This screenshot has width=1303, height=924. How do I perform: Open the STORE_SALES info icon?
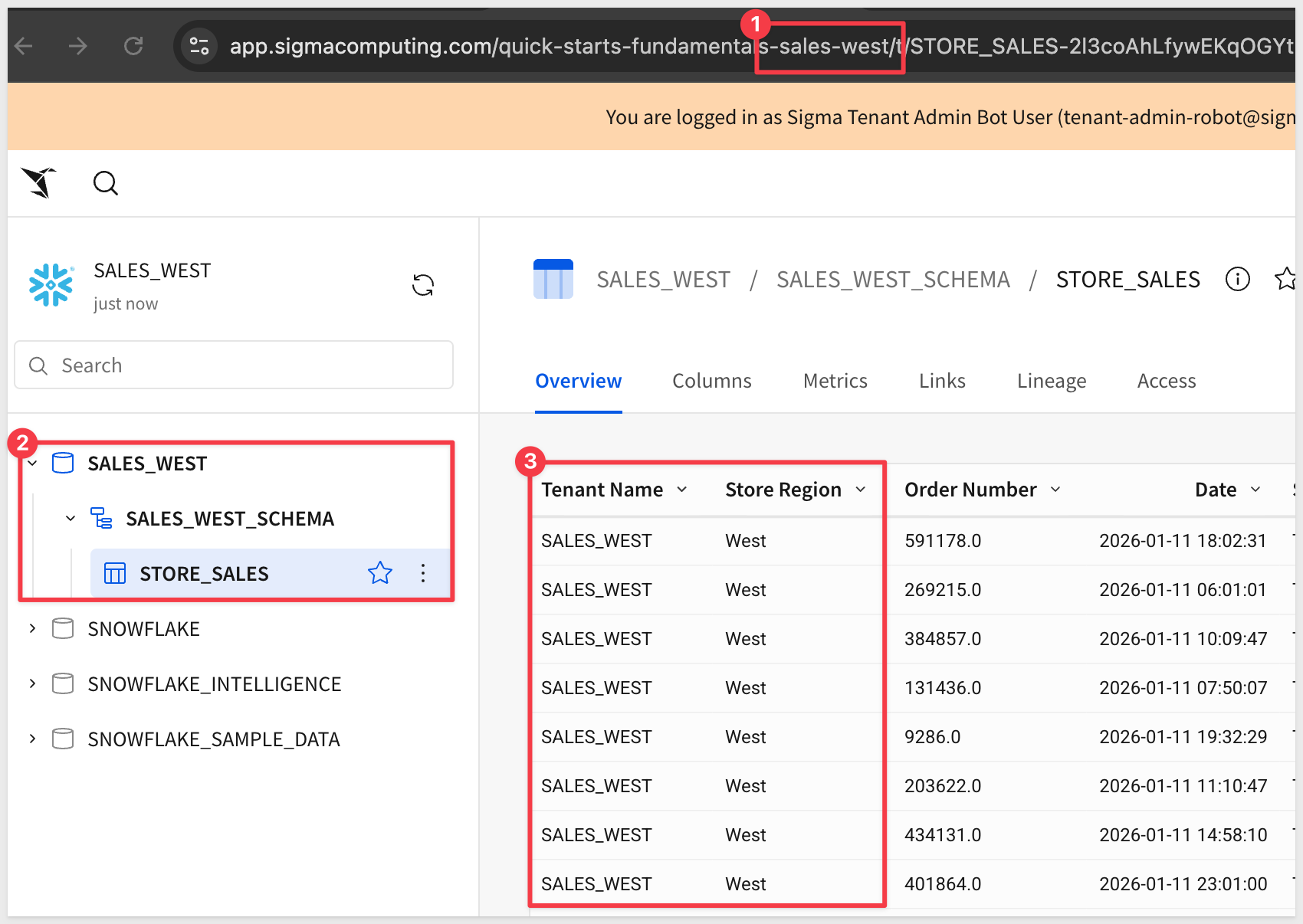pos(1237,280)
